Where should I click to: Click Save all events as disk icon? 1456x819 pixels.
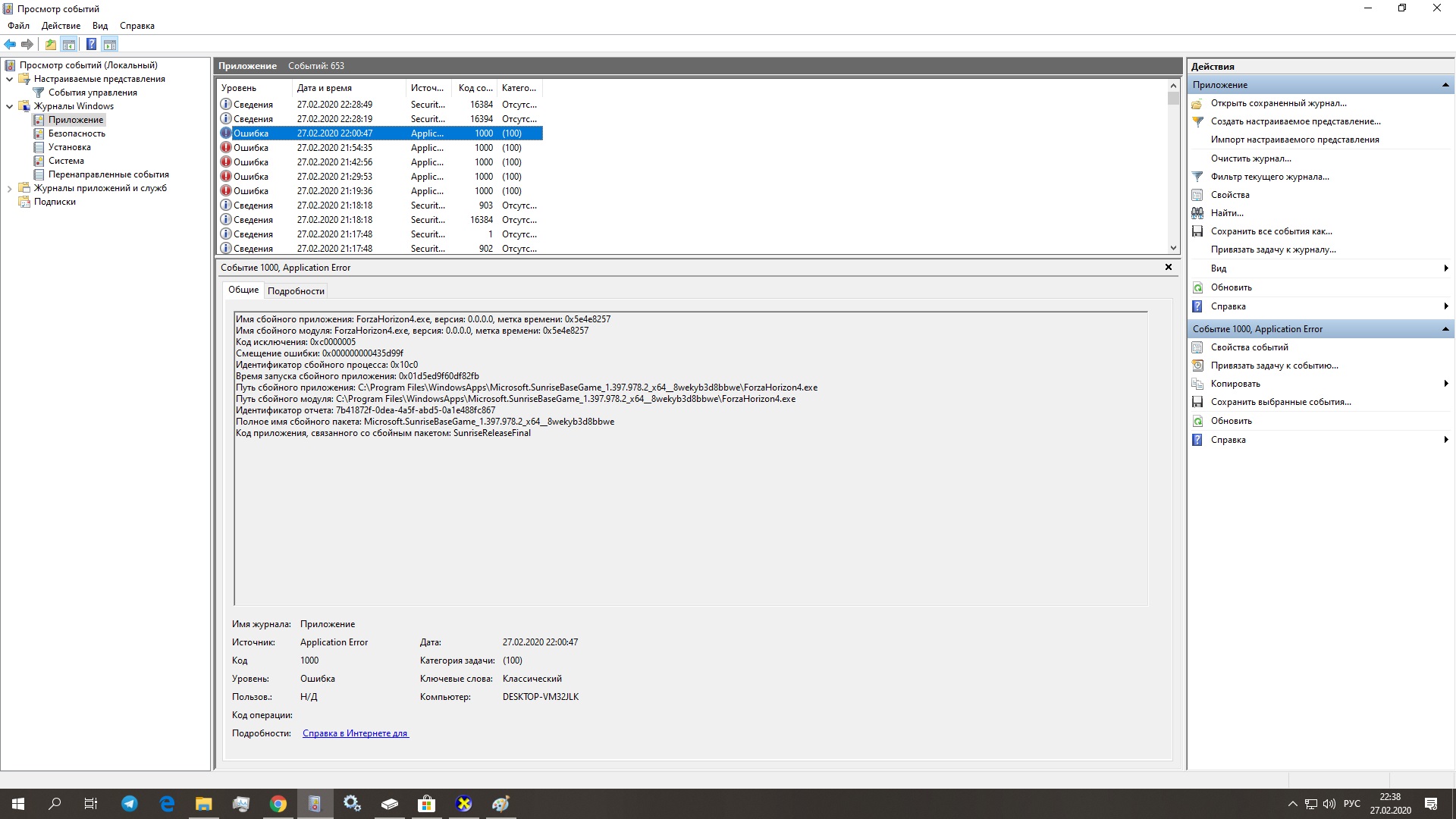(1197, 231)
